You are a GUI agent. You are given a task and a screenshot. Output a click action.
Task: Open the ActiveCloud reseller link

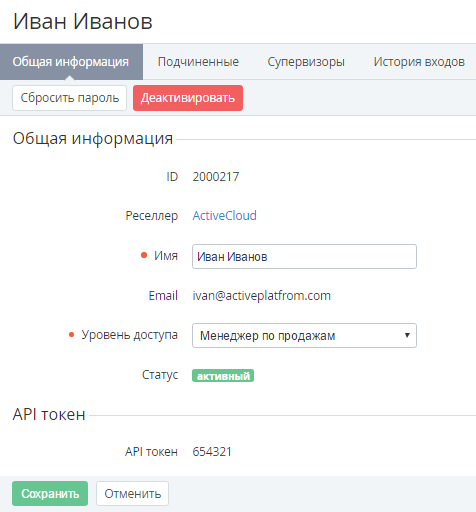click(224, 216)
